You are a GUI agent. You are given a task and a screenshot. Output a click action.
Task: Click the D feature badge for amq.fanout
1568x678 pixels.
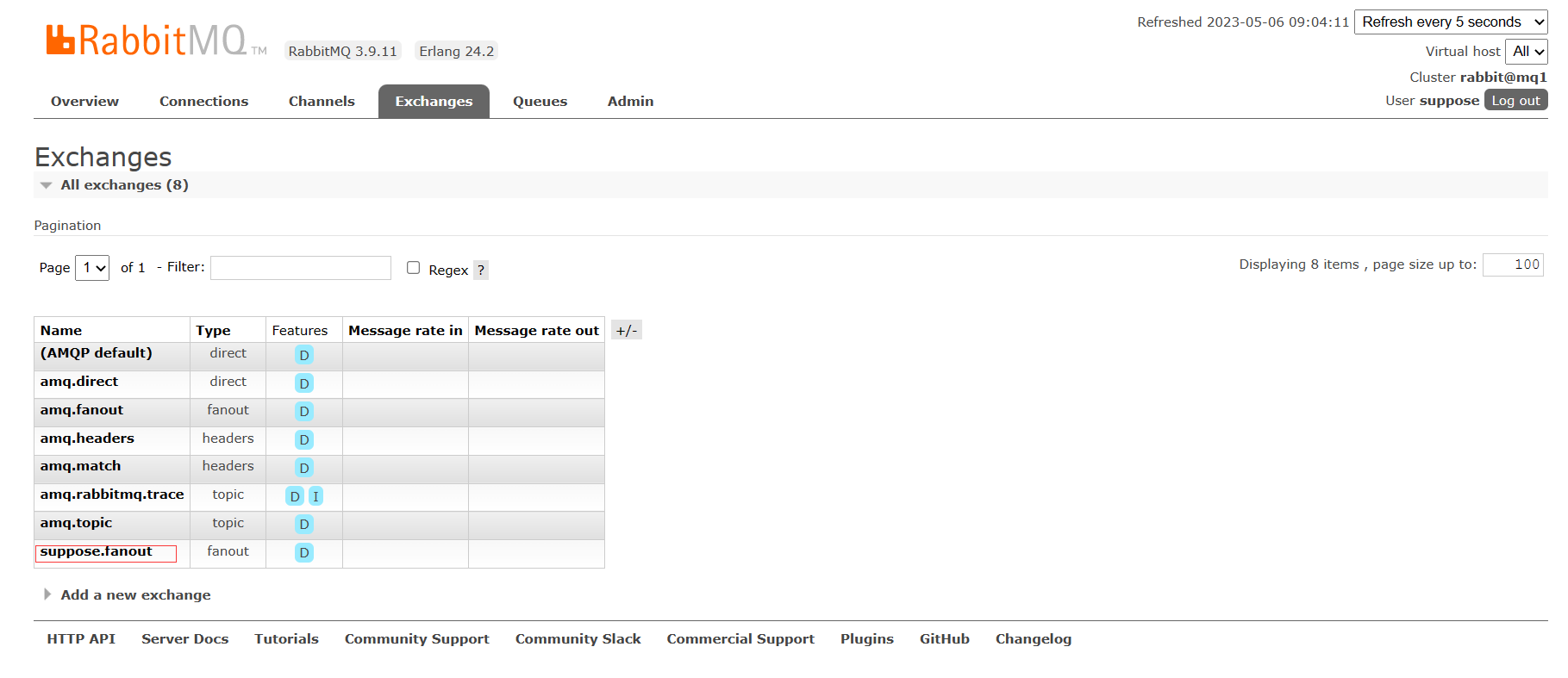pyautogui.click(x=304, y=412)
